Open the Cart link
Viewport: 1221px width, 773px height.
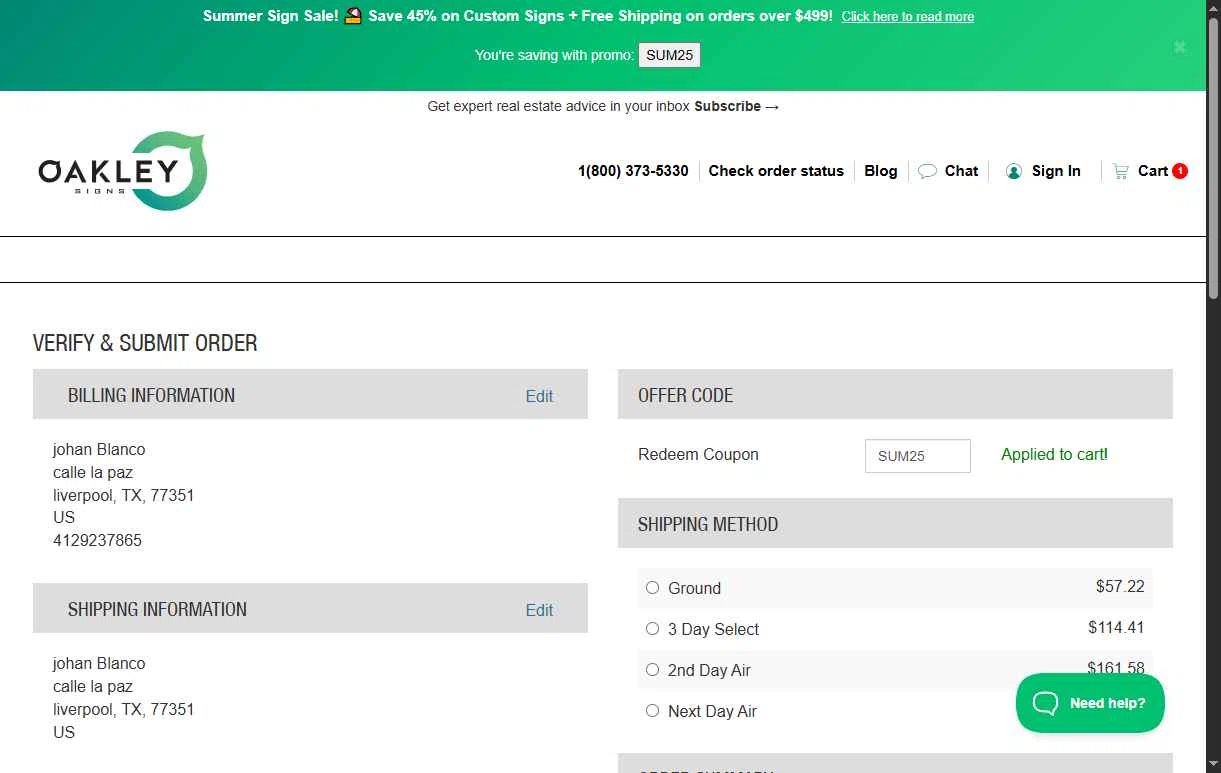pyautogui.click(x=1153, y=171)
